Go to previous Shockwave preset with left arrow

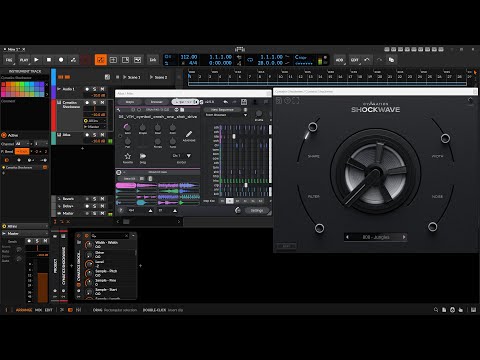pyautogui.click(x=347, y=237)
